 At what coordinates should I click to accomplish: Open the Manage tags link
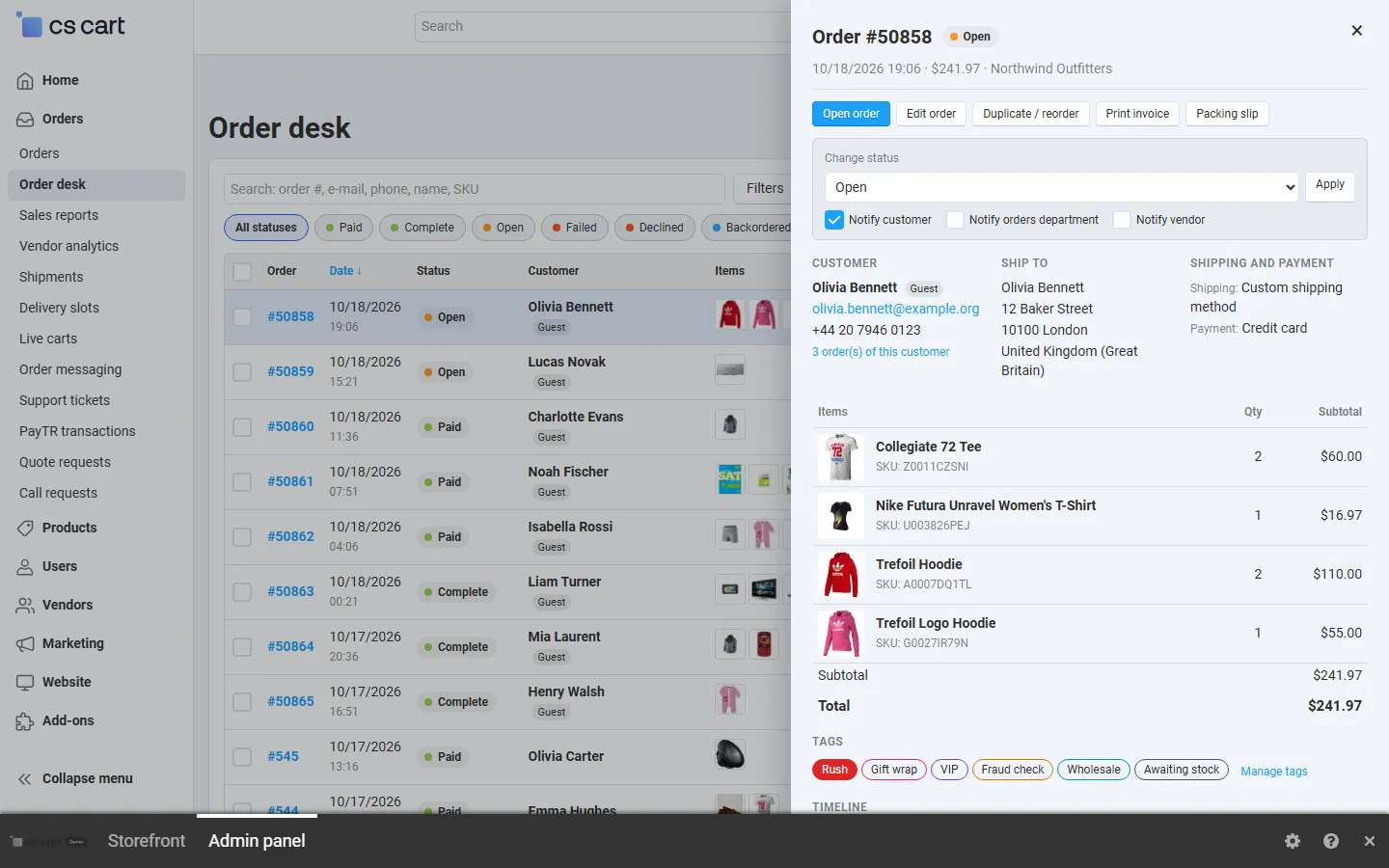(1273, 772)
